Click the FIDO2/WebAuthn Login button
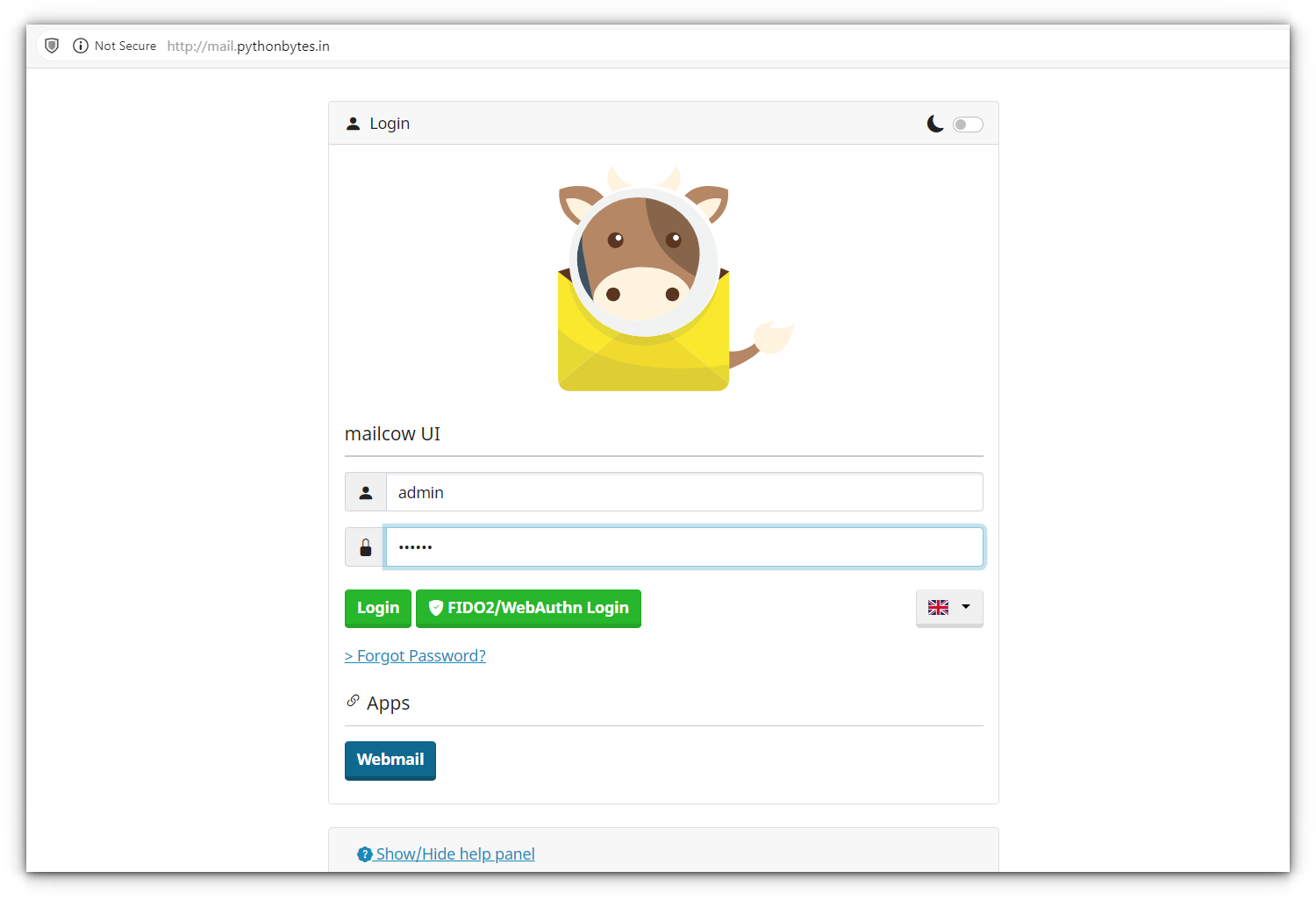Screen dimensions: 1316x900 tap(528, 608)
